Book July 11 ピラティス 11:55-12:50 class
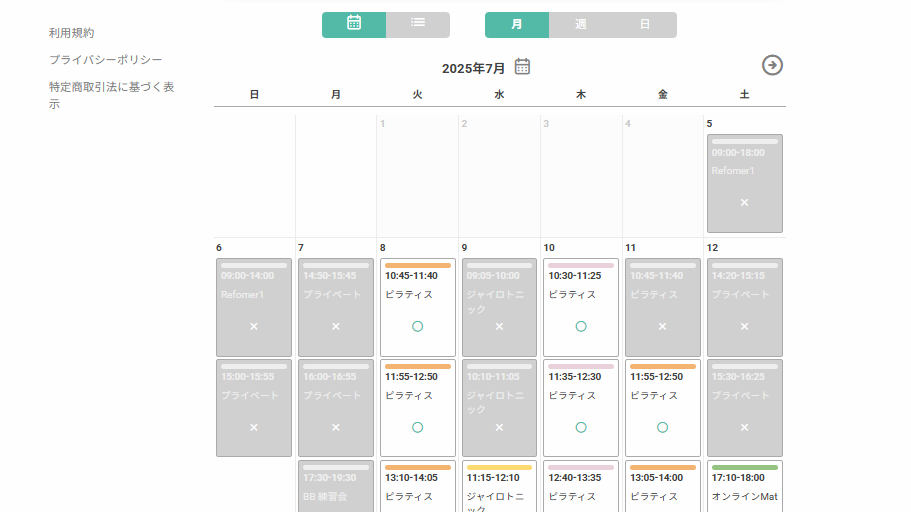 (663, 408)
